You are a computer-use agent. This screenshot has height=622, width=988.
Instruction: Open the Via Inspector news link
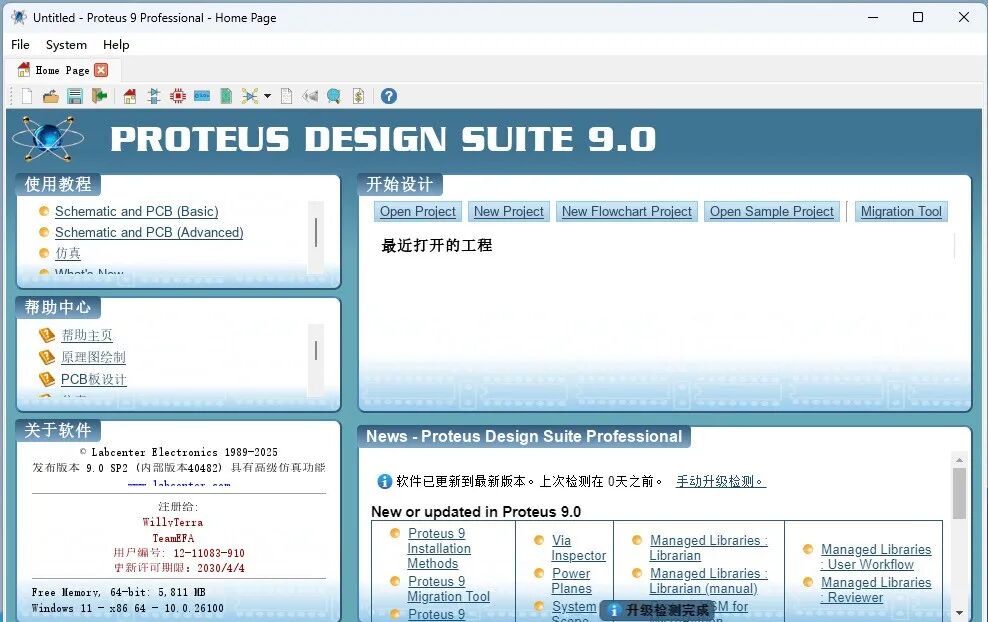click(578, 548)
